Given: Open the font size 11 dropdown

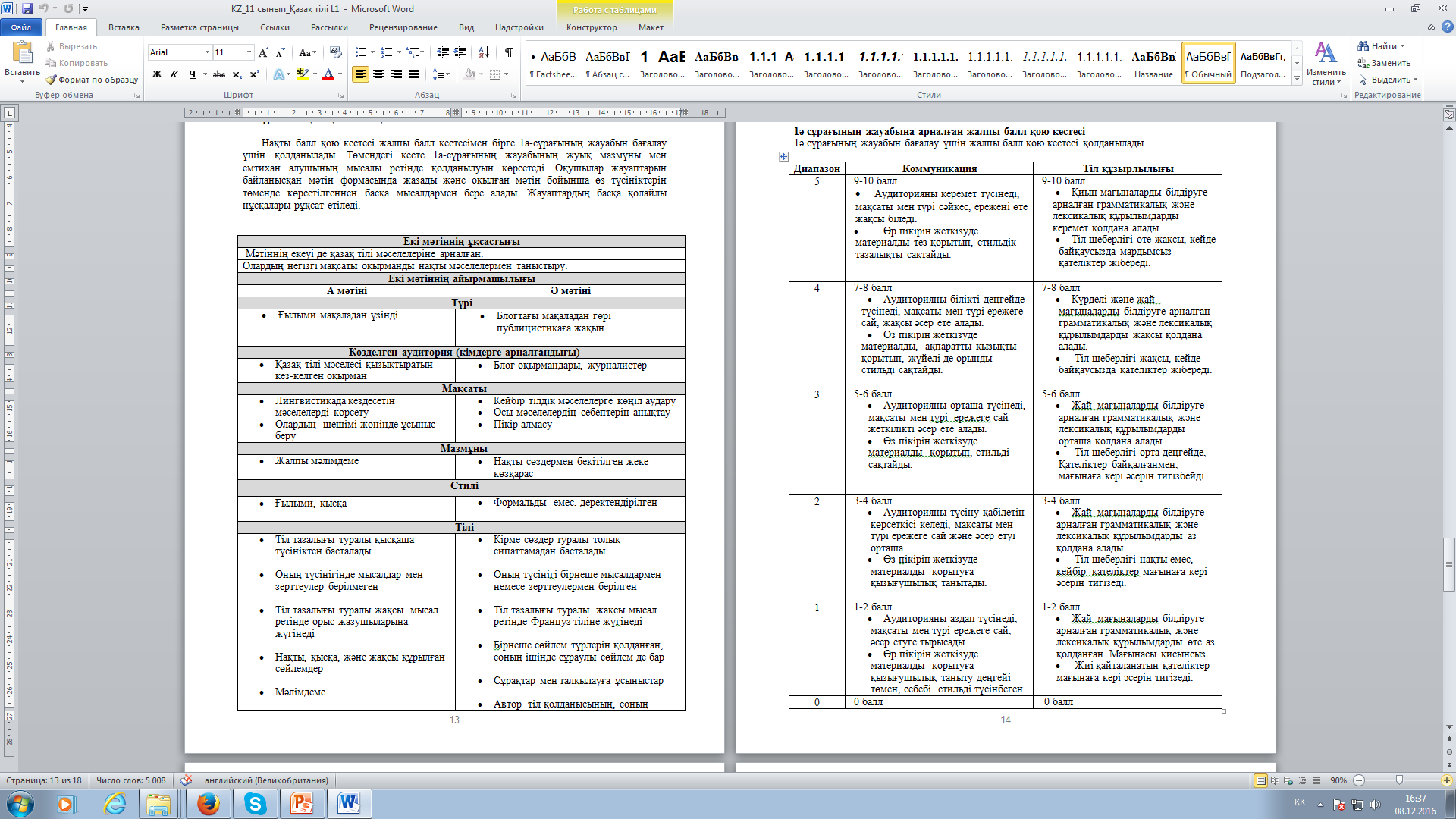Looking at the screenshot, I should click(x=249, y=52).
